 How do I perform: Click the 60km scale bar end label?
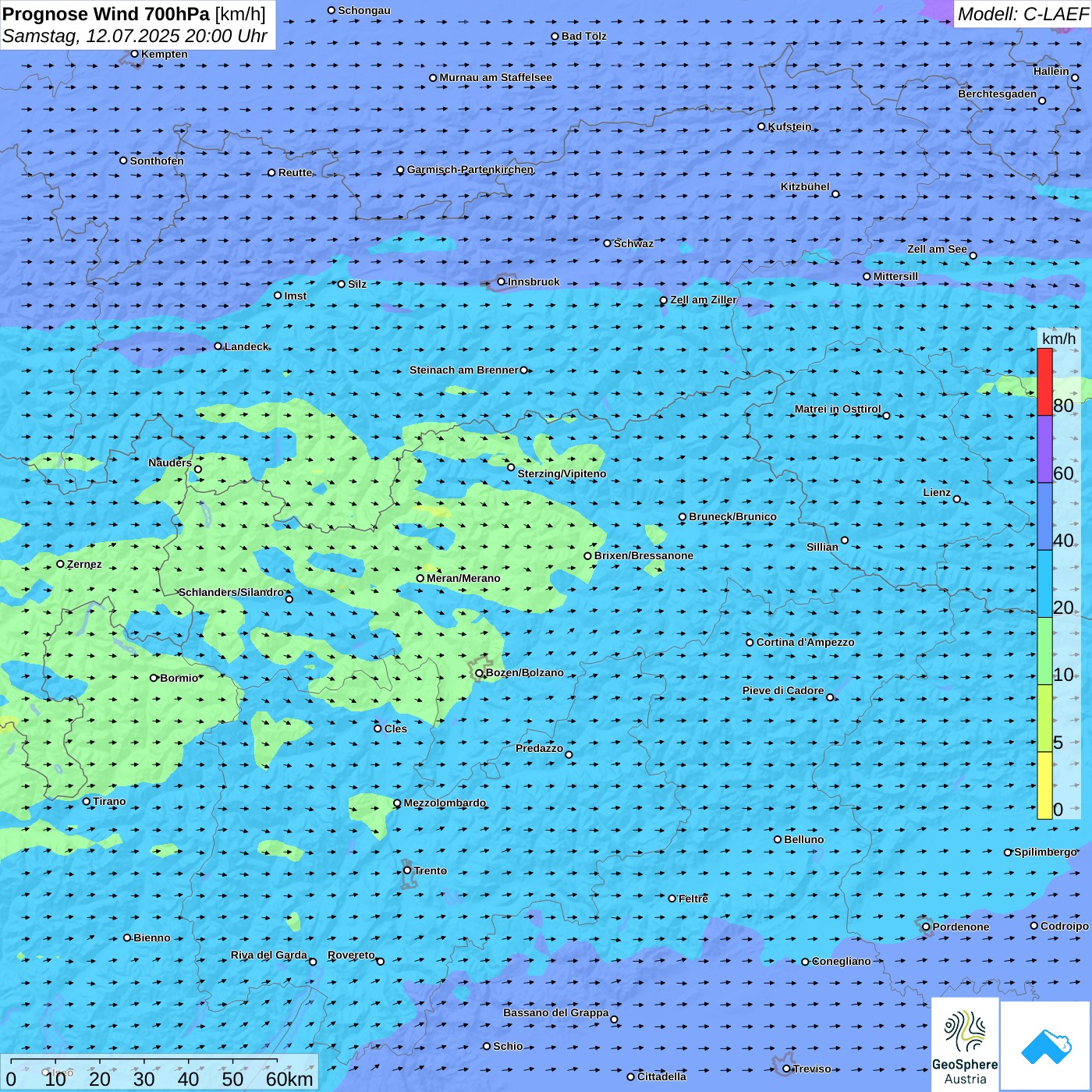(x=289, y=1079)
